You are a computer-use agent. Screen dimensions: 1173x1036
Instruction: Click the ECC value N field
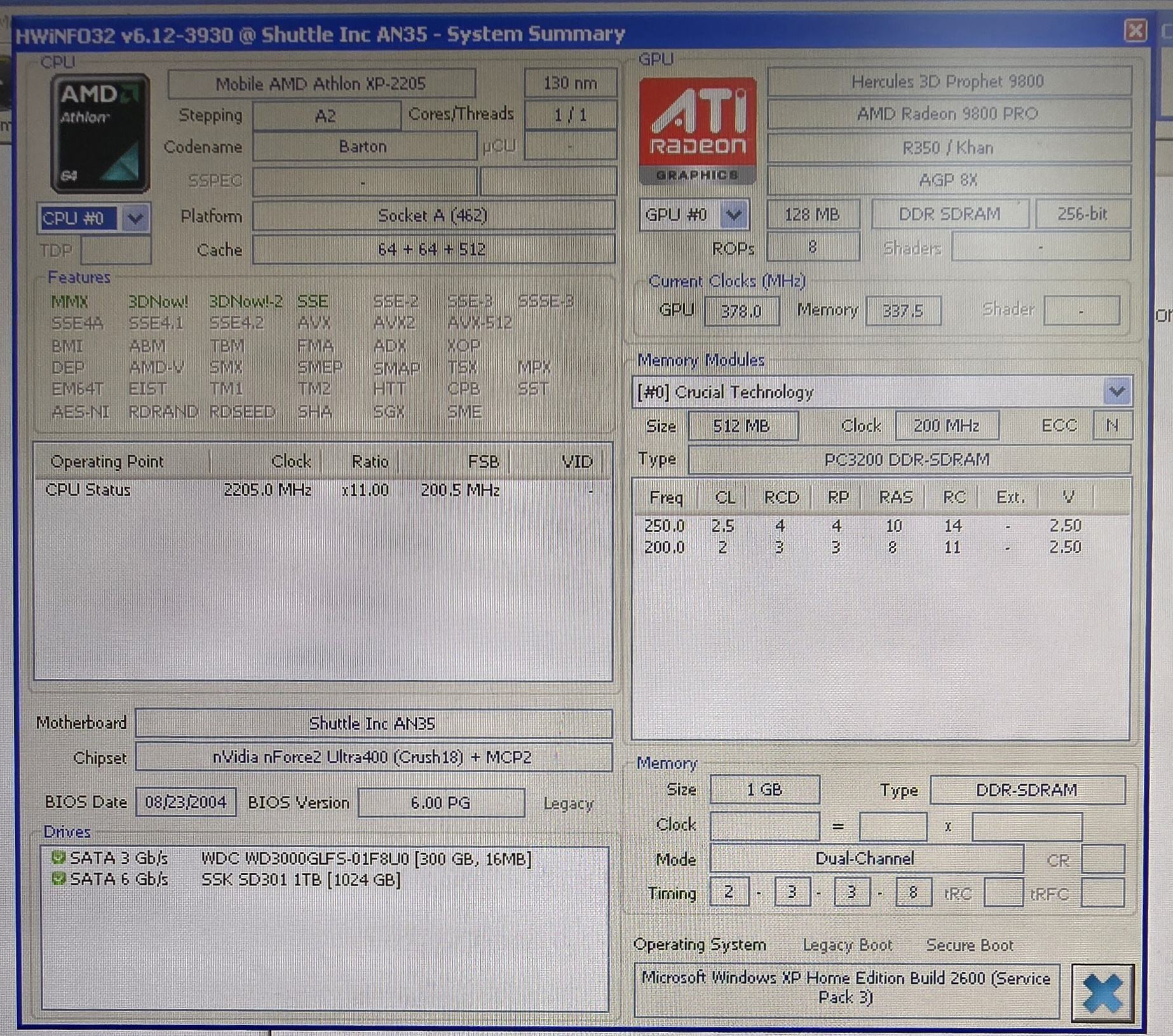[1112, 425]
